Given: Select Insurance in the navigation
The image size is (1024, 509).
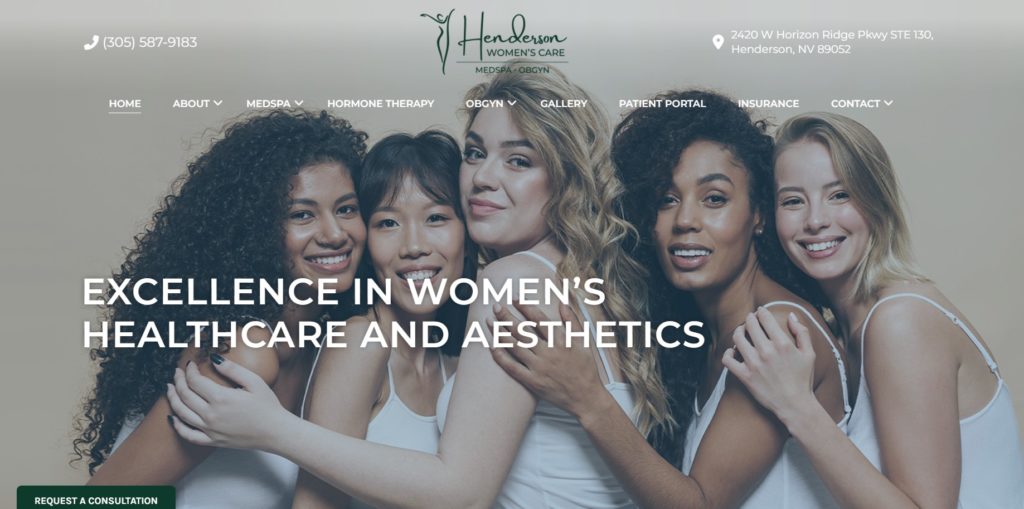Looking at the screenshot, I should click(768, 103).
